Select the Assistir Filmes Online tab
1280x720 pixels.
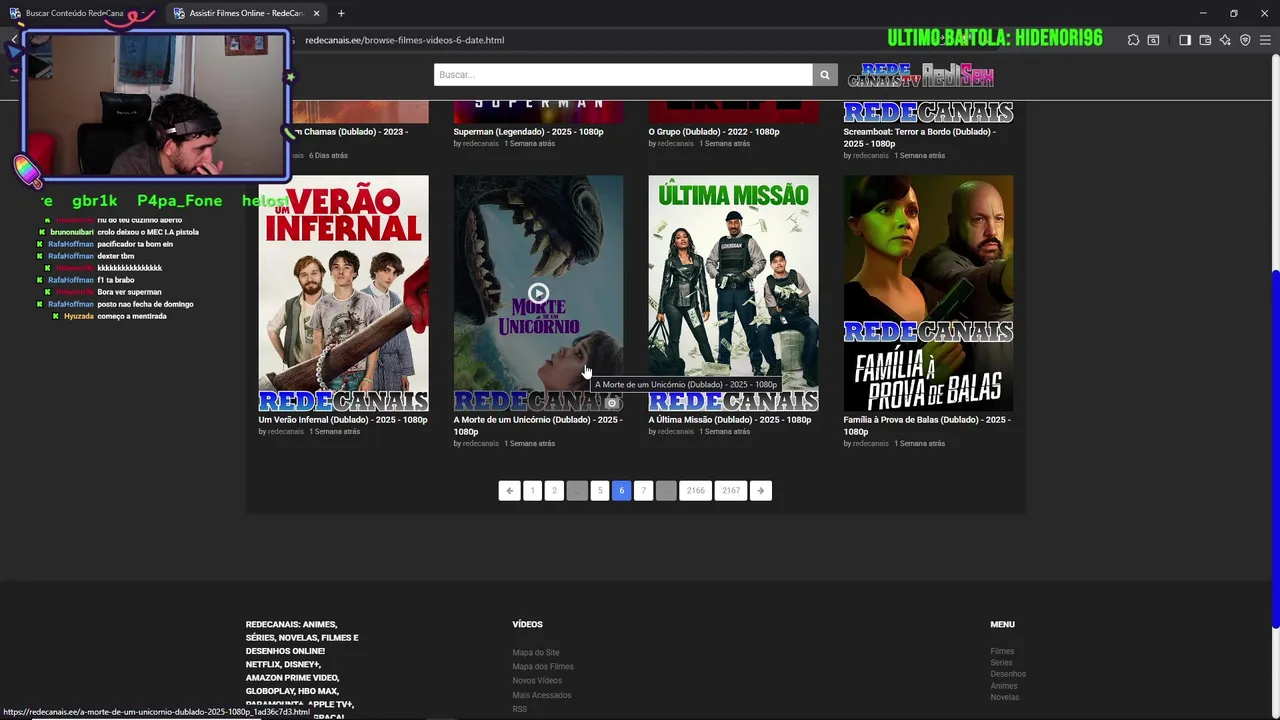click(x=246, y=13)
